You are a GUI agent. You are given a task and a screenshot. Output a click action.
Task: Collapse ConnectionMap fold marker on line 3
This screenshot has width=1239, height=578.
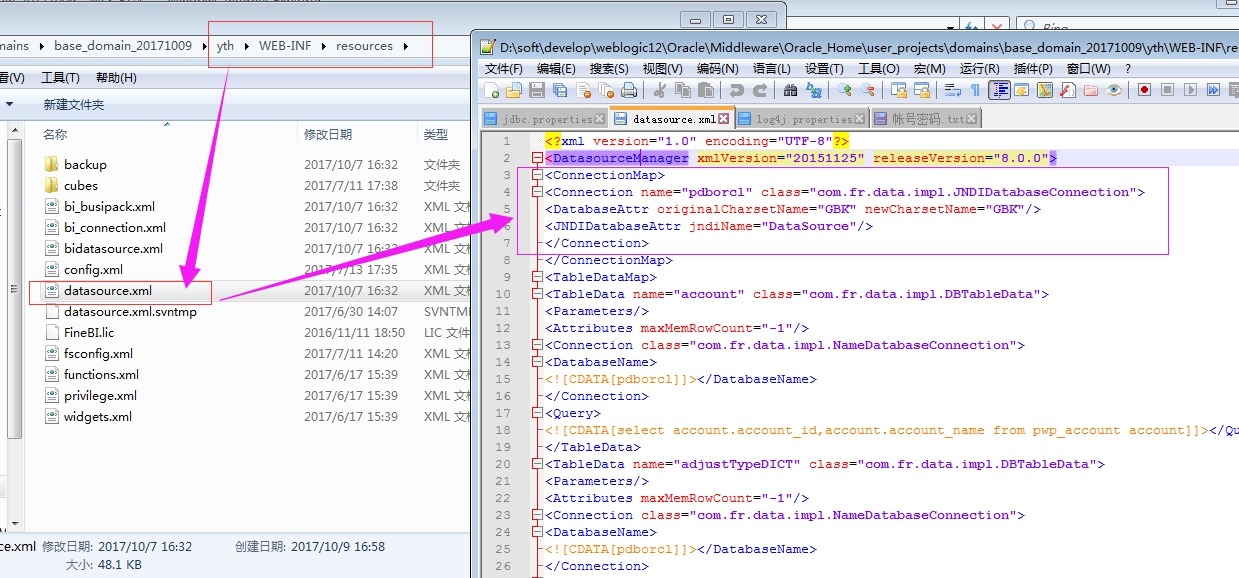tap(537, 175)
